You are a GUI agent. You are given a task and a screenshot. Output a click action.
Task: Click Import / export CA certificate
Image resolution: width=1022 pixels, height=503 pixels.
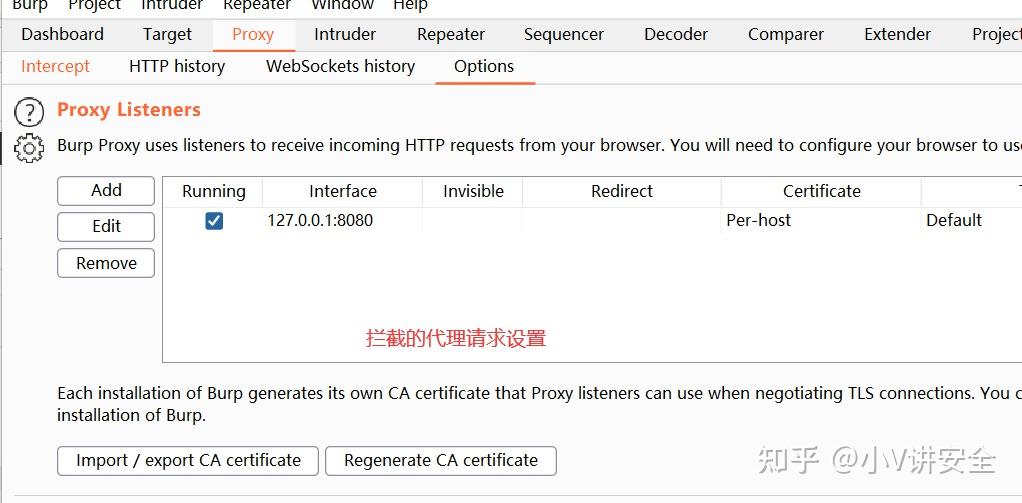click(188, 461)
